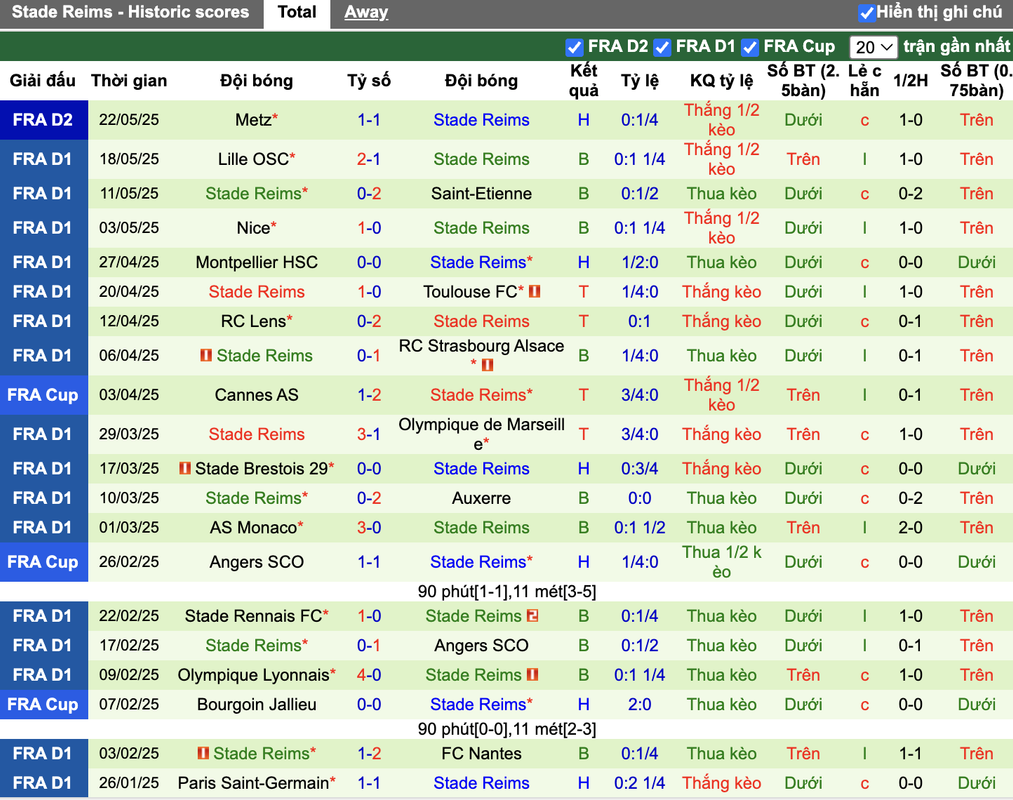Click the Thời gian column header
The height and width of the screenshot is (800, 1013).
tap(129, 81)
